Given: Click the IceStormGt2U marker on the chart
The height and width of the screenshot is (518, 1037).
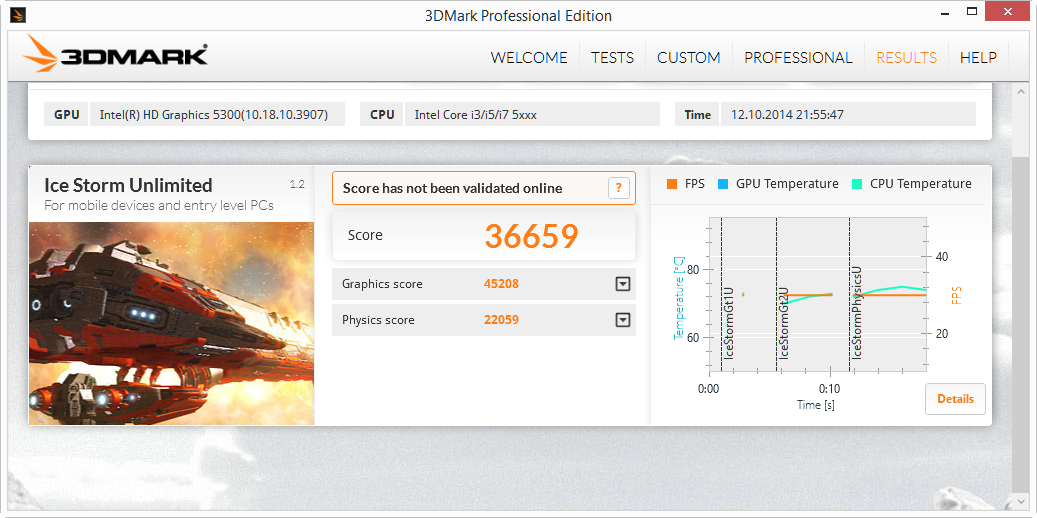Looking at the screenshot, I should tap(784, 323).
